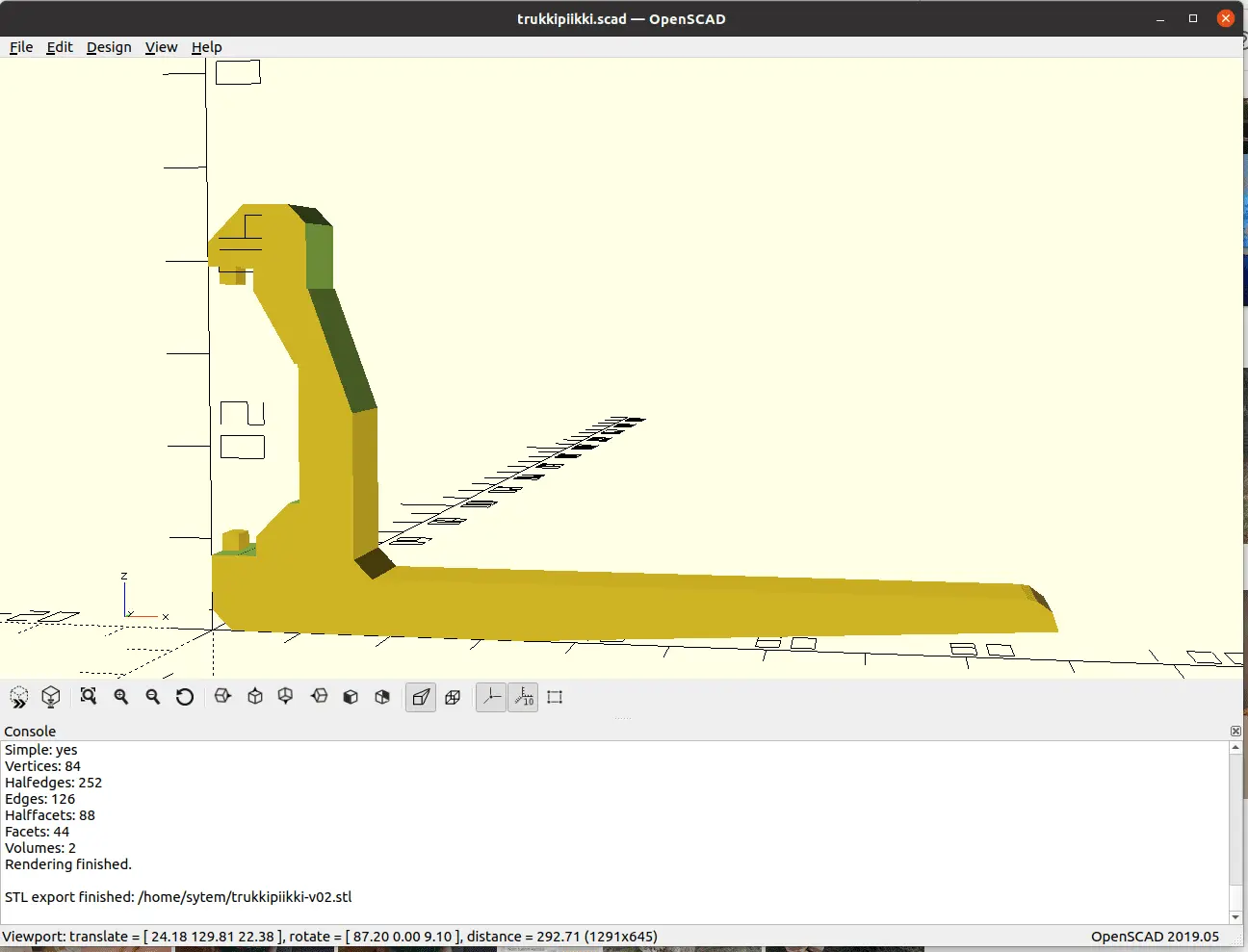Click the Preview icon in the viewer toolbar
The height and width of the screenshot is (952, 1248).
[x=19, y=697]
